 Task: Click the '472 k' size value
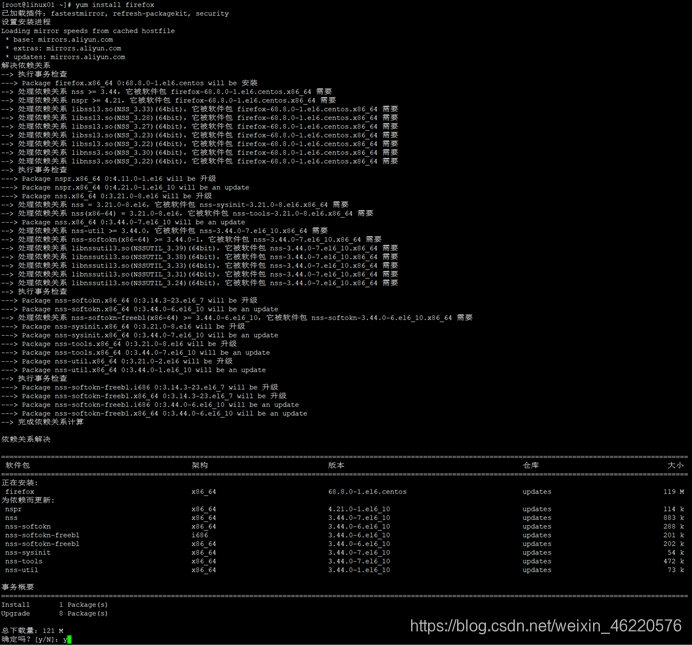point(674,562)
